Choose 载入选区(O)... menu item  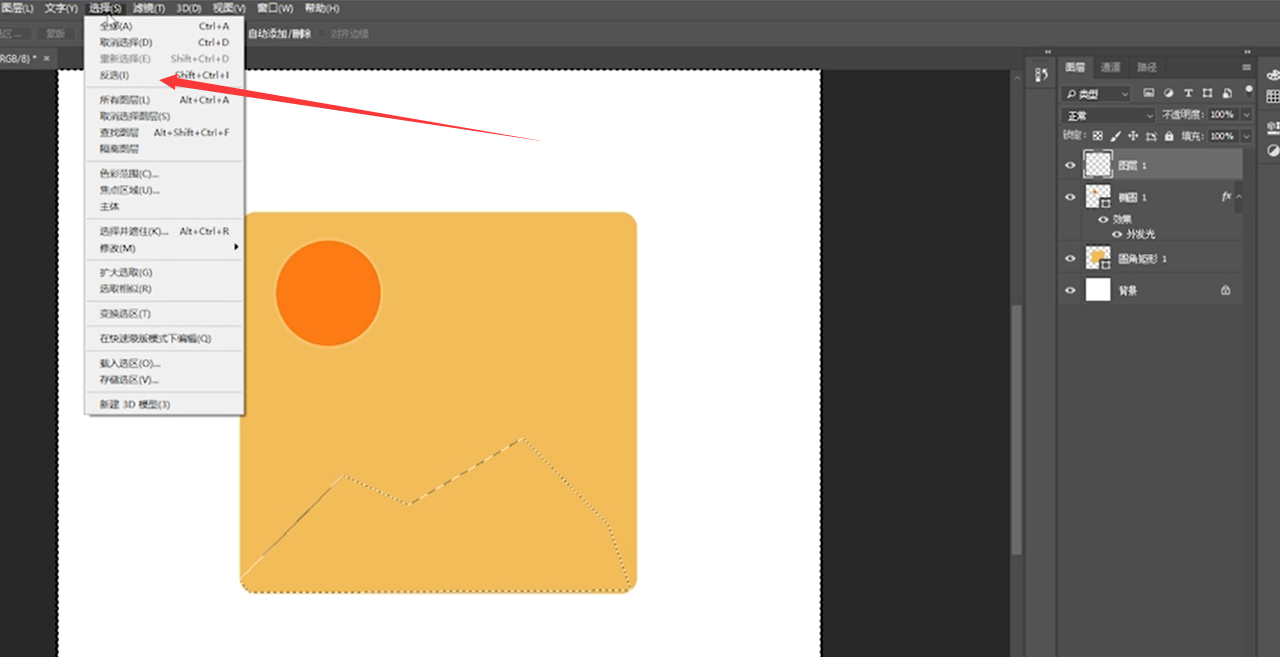click(x=165, y=363)
